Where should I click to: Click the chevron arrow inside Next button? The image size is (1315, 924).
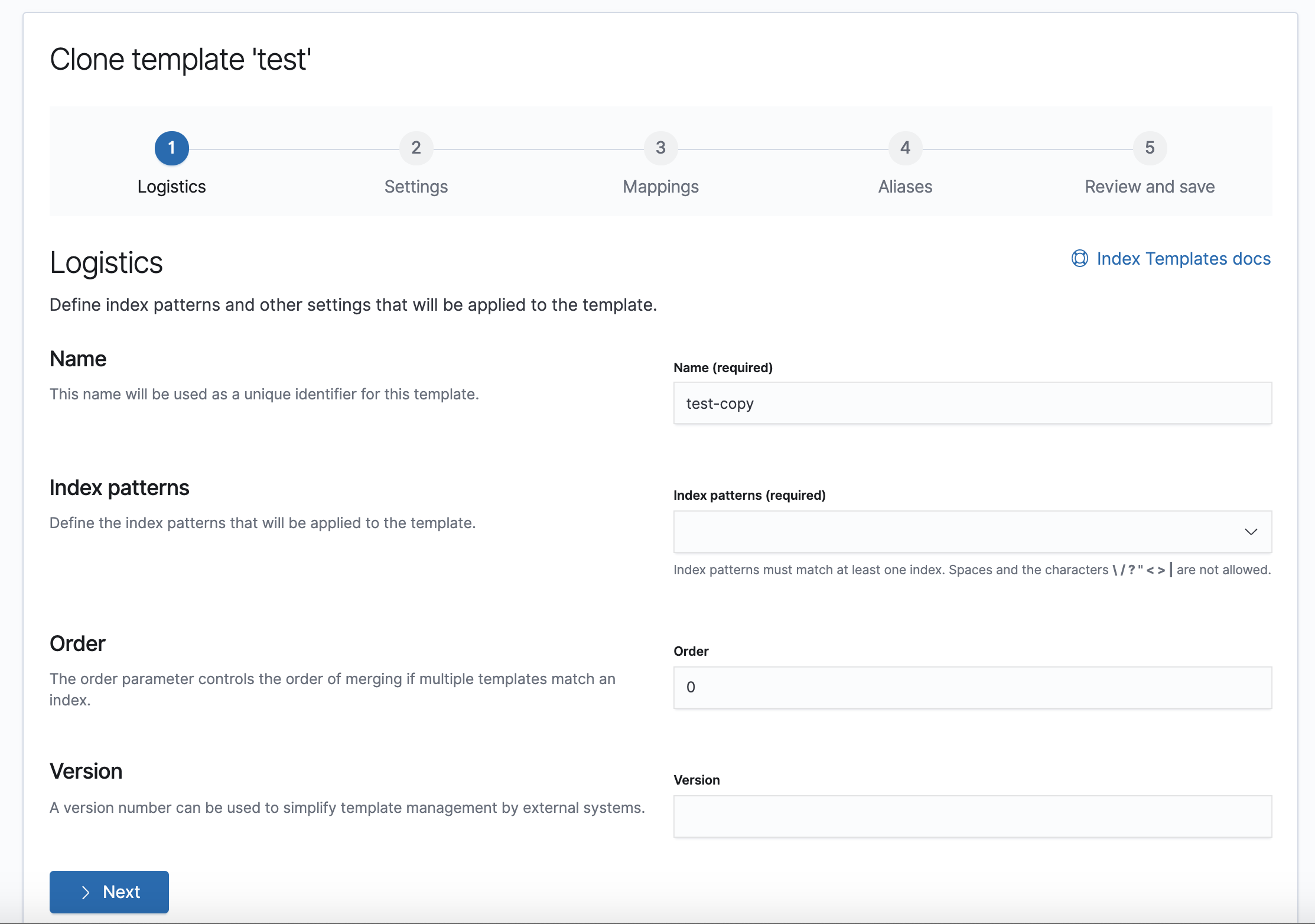(x=86, y=892)
